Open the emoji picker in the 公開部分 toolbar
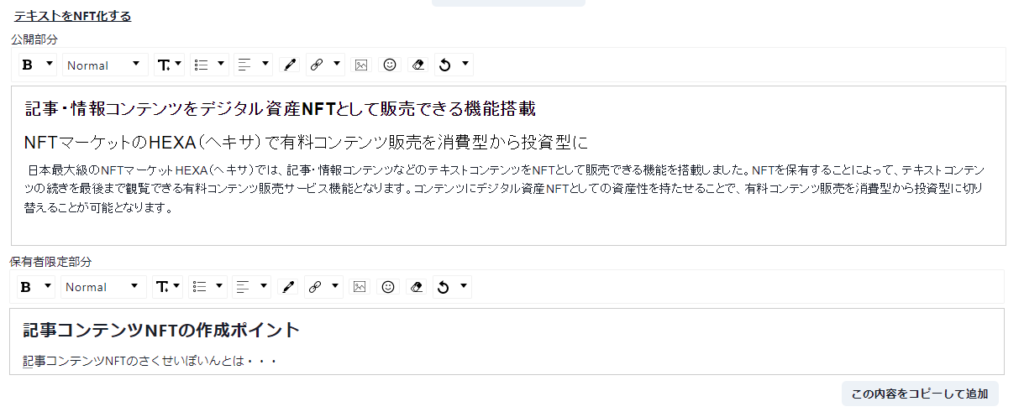This screenshot has width=1024, height=412. (390, 65)
